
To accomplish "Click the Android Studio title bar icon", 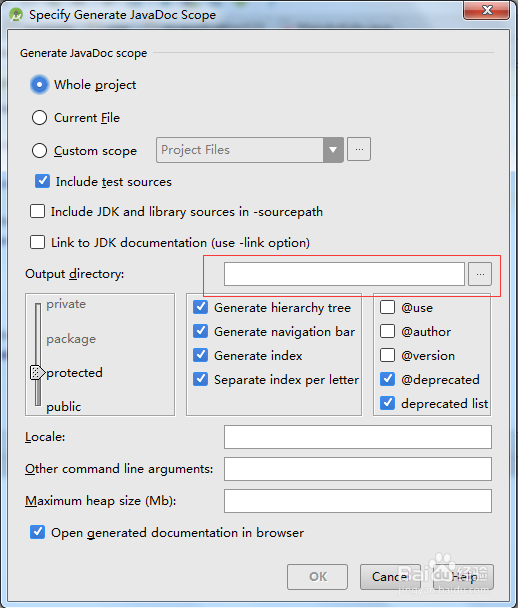I will coord(16,15).
